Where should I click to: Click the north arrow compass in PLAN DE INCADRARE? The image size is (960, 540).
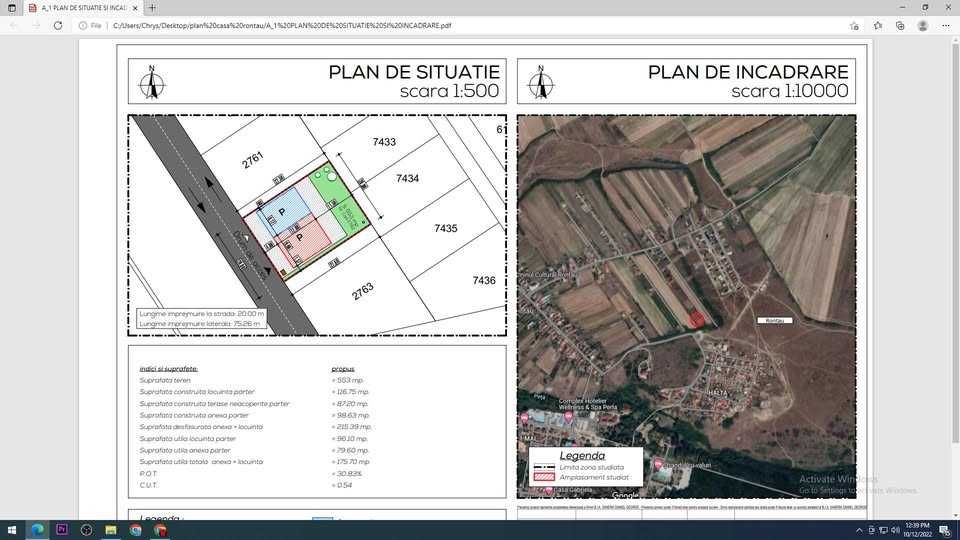click(541, 83)
